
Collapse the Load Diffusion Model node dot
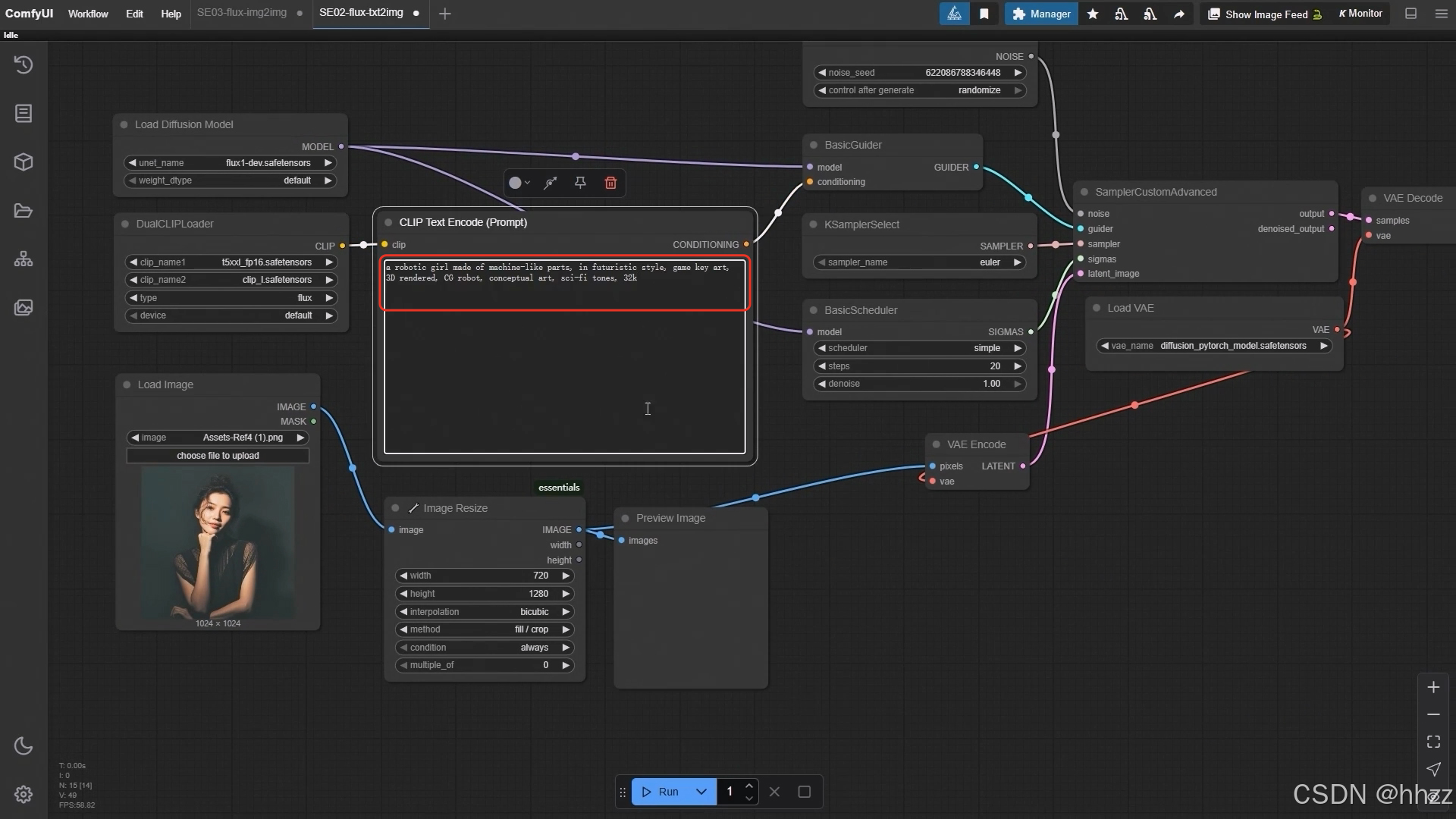point(124,125)
